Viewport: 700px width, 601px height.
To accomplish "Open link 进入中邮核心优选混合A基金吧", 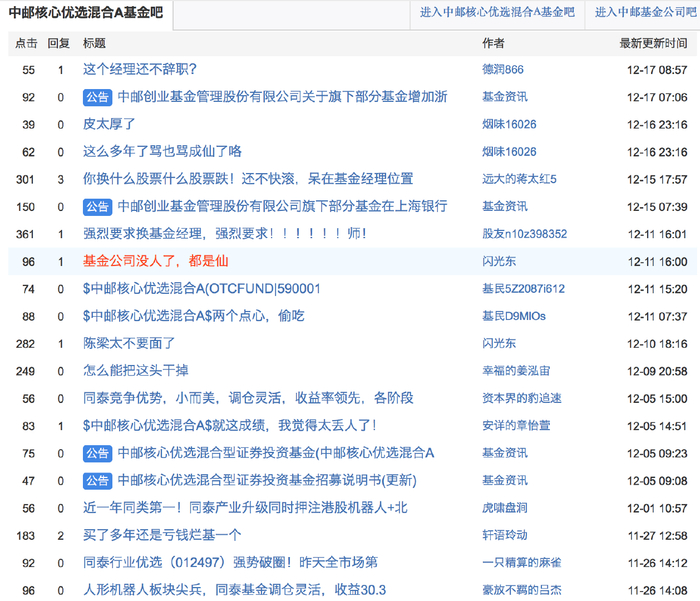I will point(497,13).
